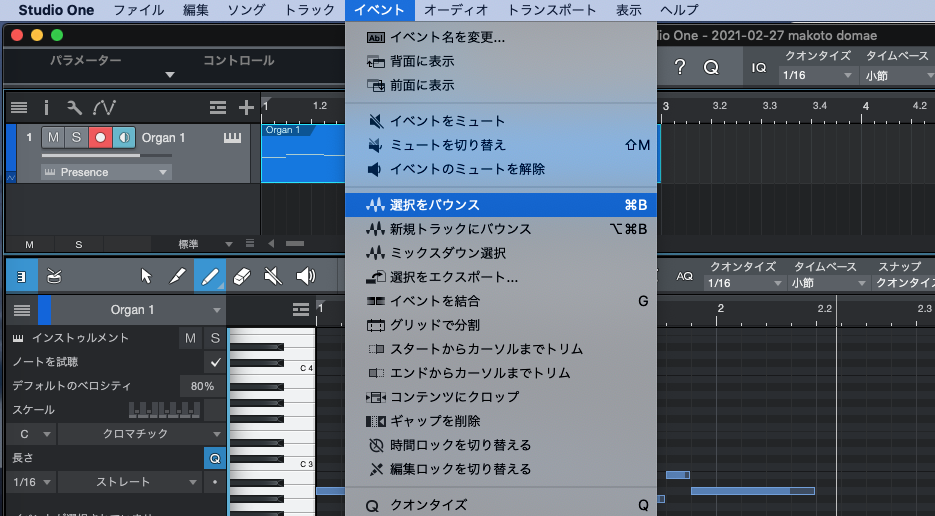Screen dimensions: 935x516
Task: Toggle length quantize Q button
Action: point(215,458)
